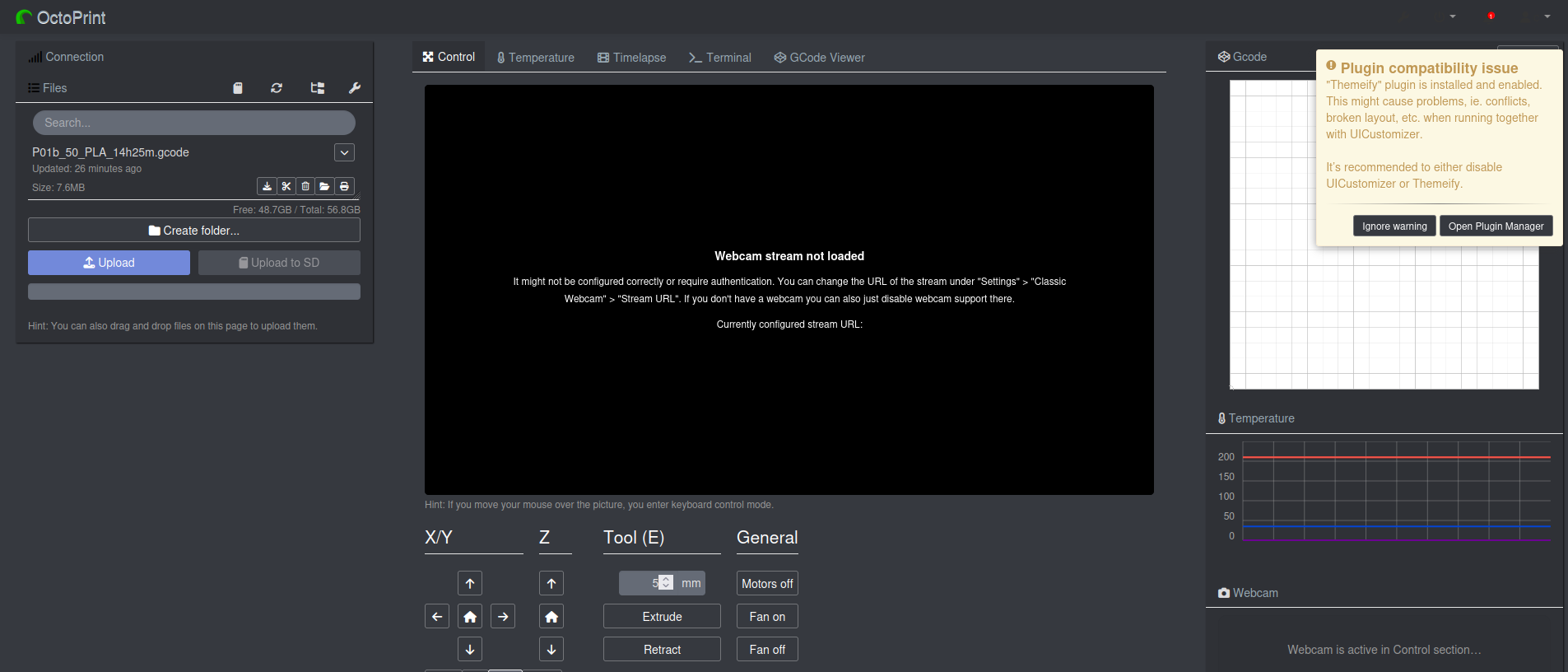Home the Z axis
The width and height of the screenshot is (1568, 672).
[551, 616]
